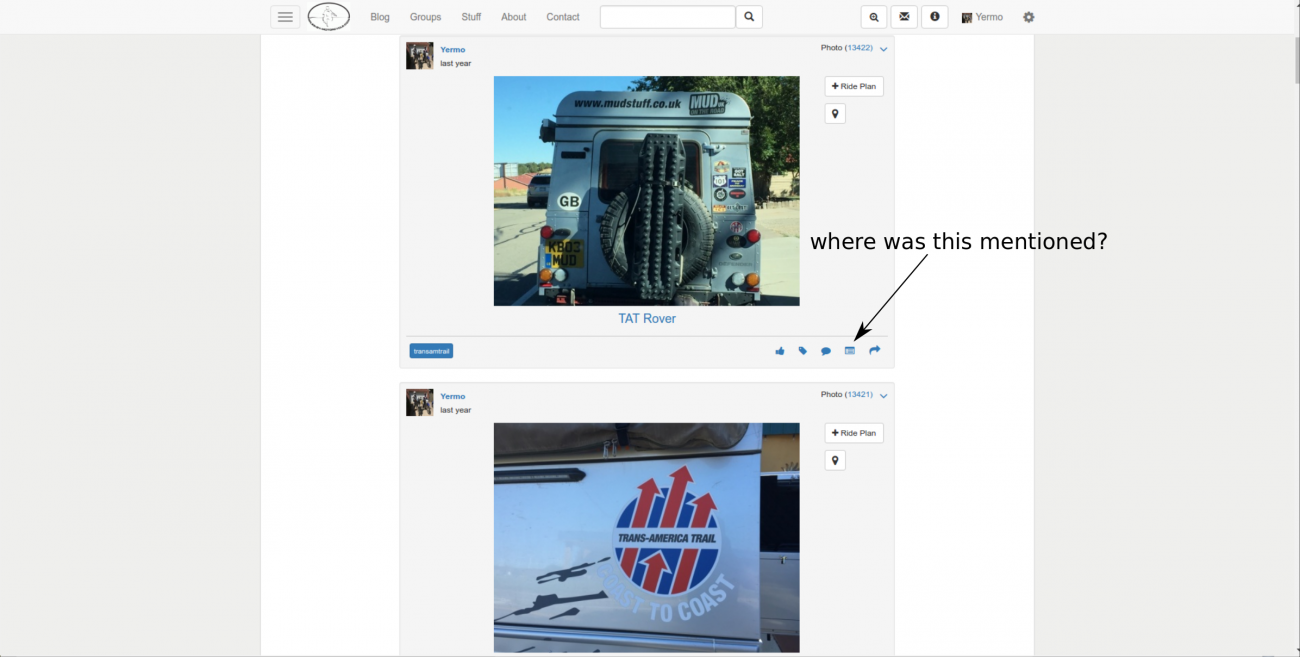Like the TAT Rover photo
The width and height of the screenshot is (1300, 657).
[779, 351]
